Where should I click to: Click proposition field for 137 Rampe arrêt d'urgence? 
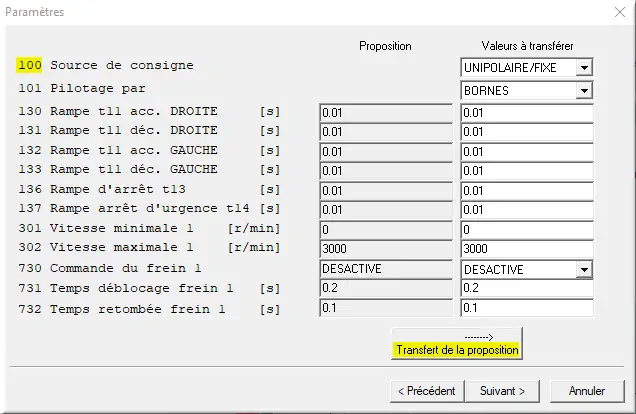[x=386, y=210]
